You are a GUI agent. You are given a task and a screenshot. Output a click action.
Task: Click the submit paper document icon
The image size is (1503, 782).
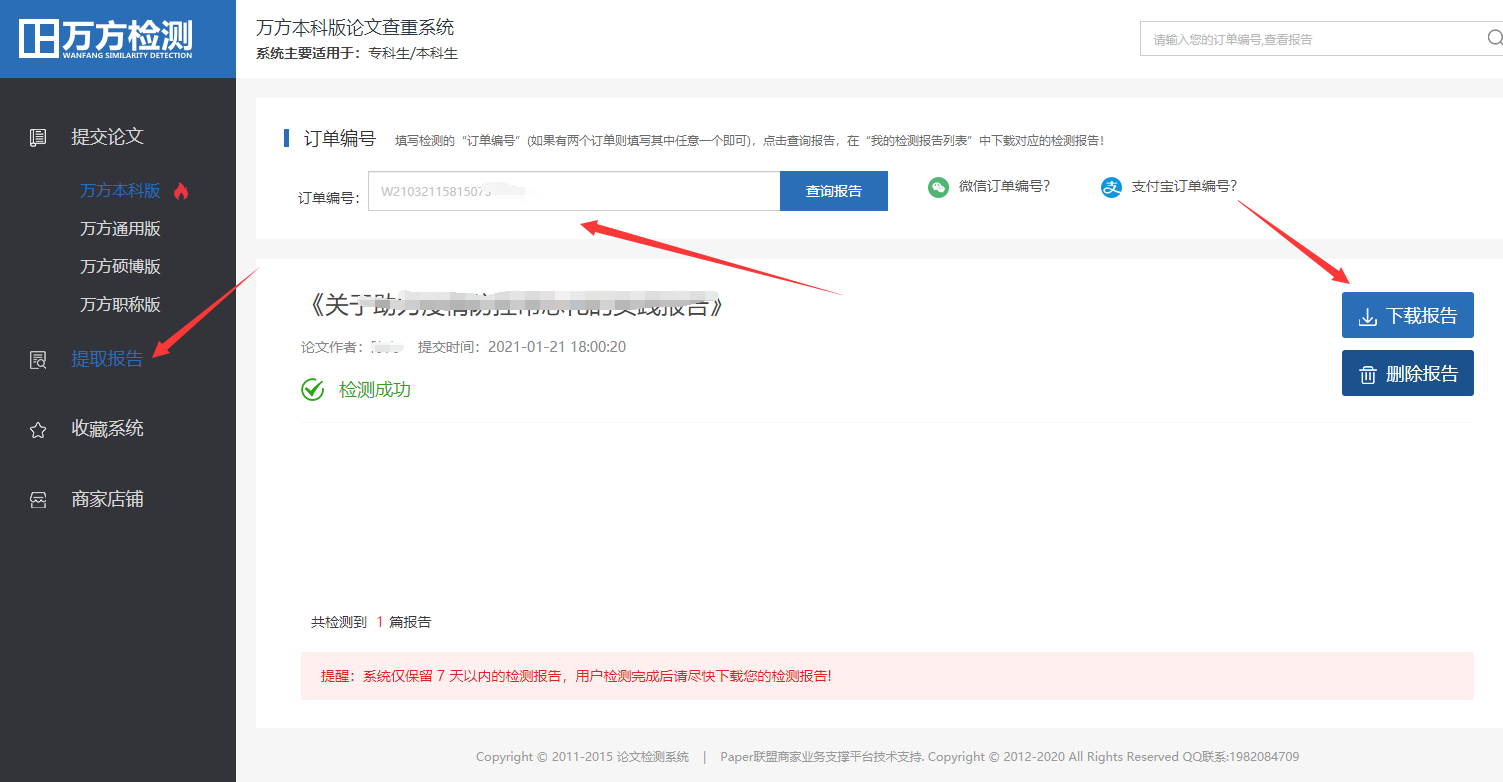[38, 138]
